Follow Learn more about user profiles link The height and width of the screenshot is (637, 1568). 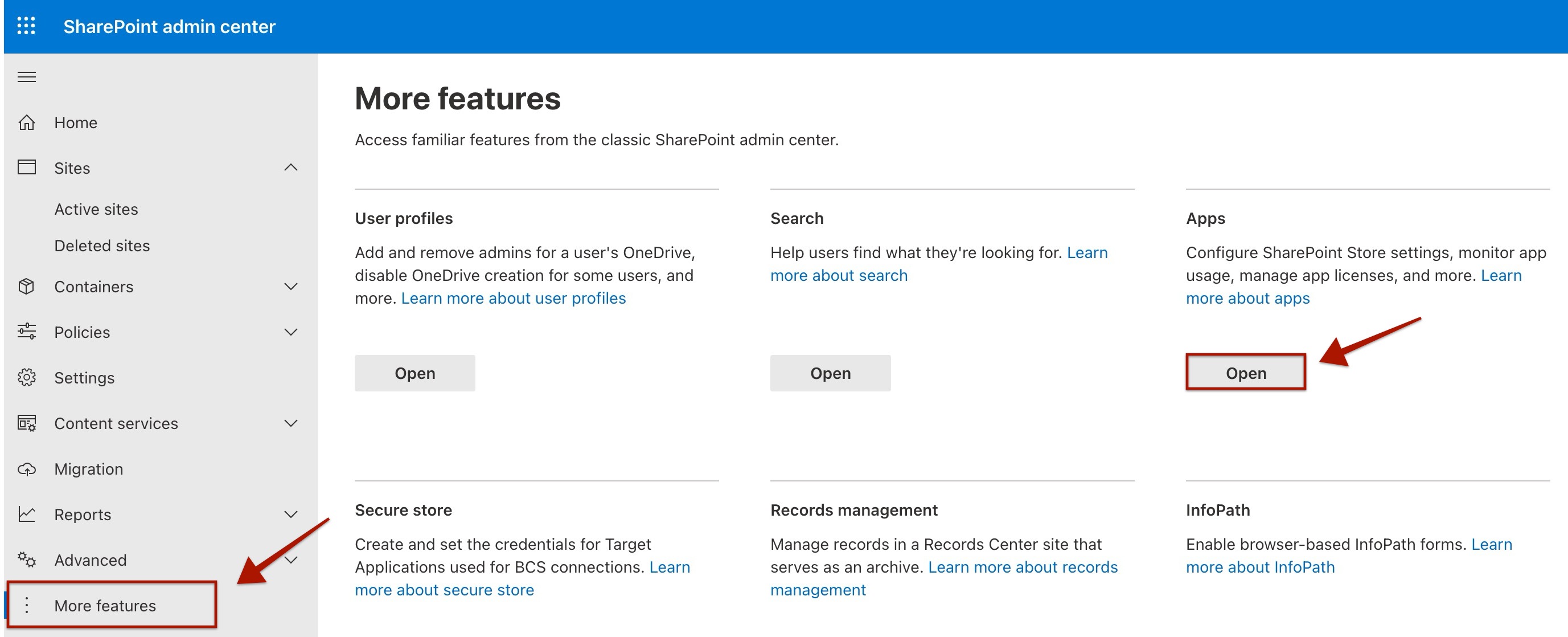click(x=513, y=298)
